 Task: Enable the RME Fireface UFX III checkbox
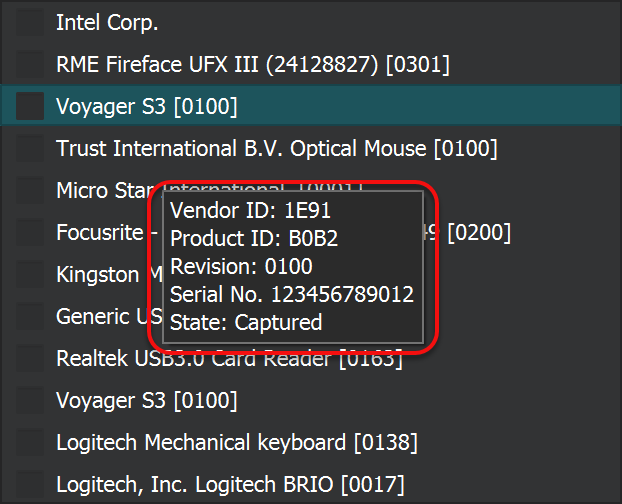[30, 64]
